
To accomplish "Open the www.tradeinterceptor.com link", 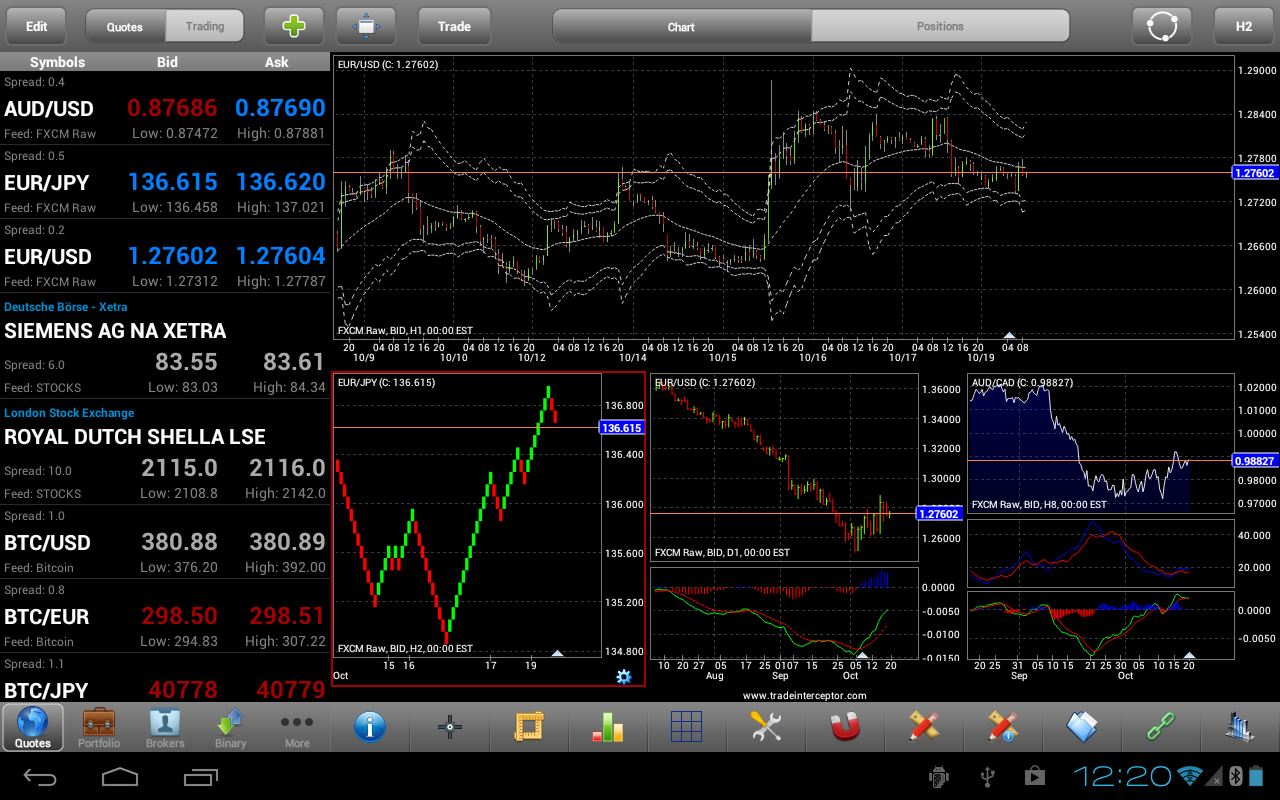I will coord(804,695).
